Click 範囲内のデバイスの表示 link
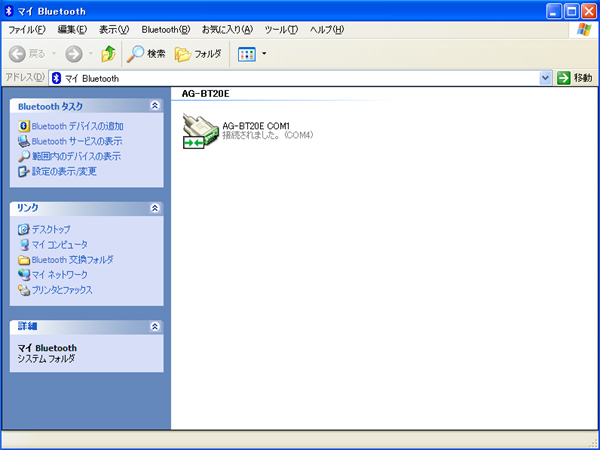 [x=76, y=156]
